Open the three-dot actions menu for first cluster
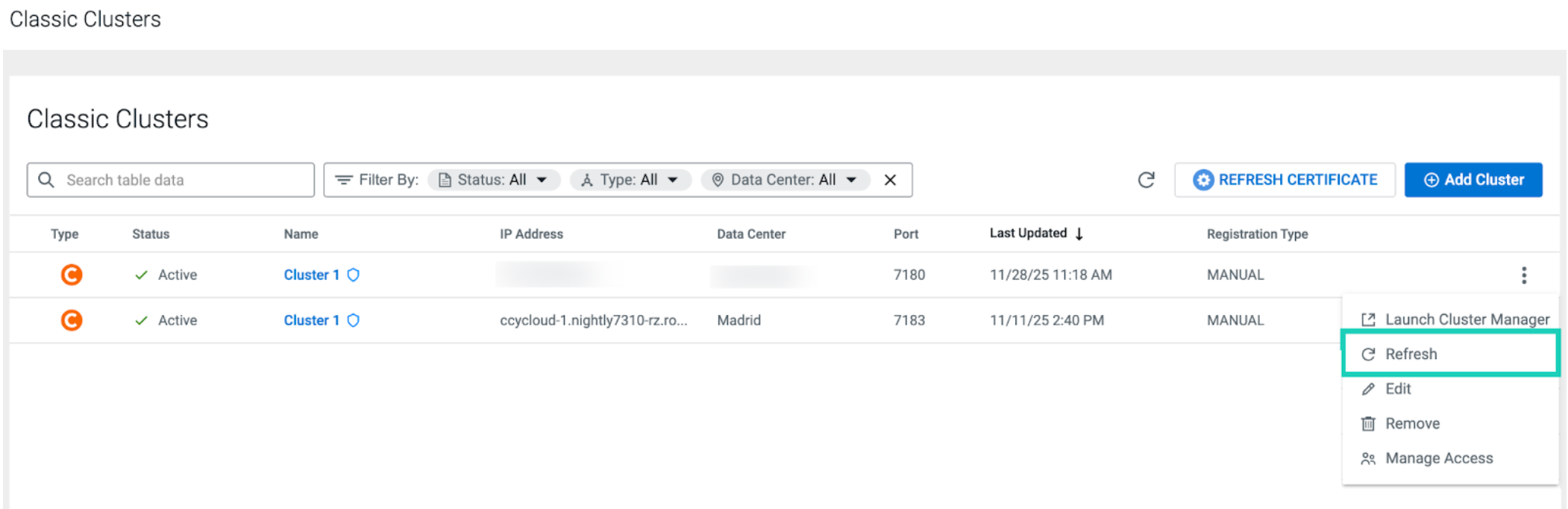 1523,275
